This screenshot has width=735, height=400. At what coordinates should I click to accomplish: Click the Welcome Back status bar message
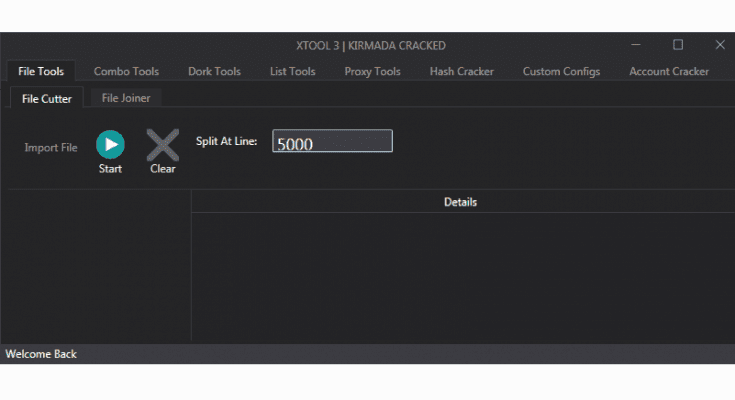(x=41, y=354)
